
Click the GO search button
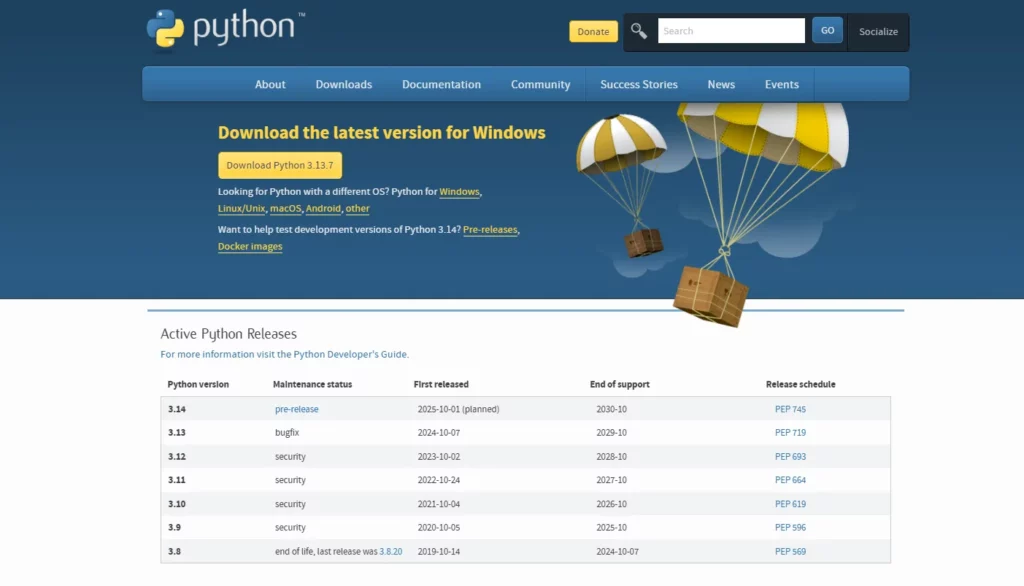click(827, 31)
